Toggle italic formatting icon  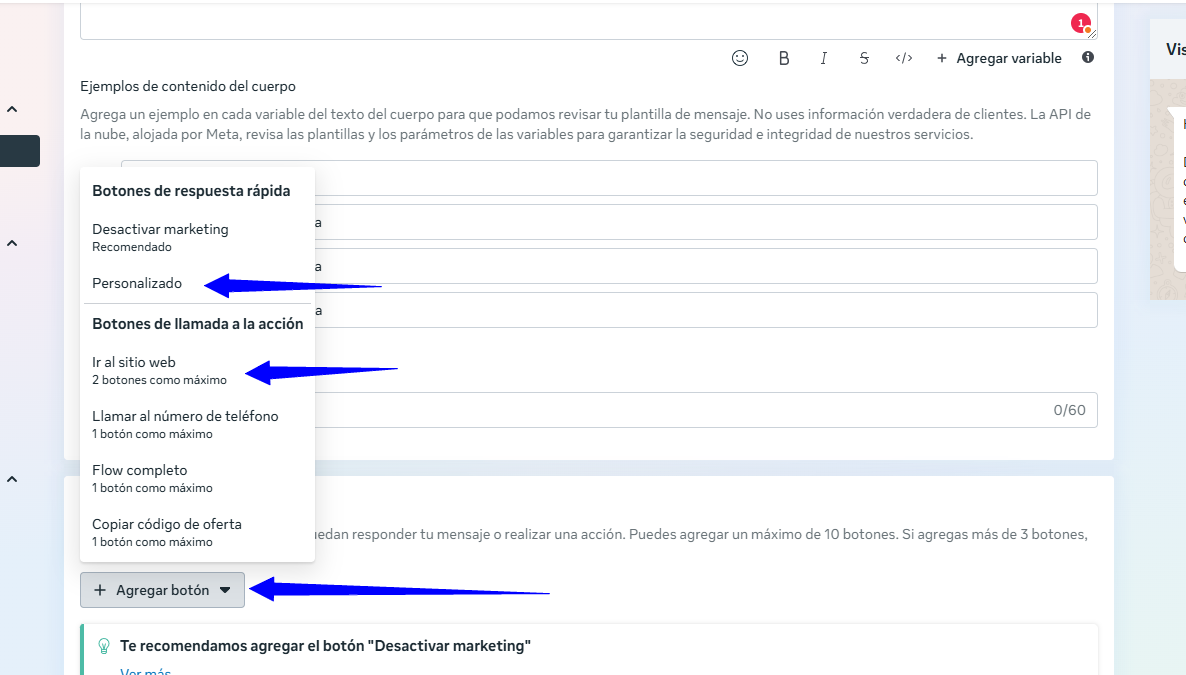(824, 58)
